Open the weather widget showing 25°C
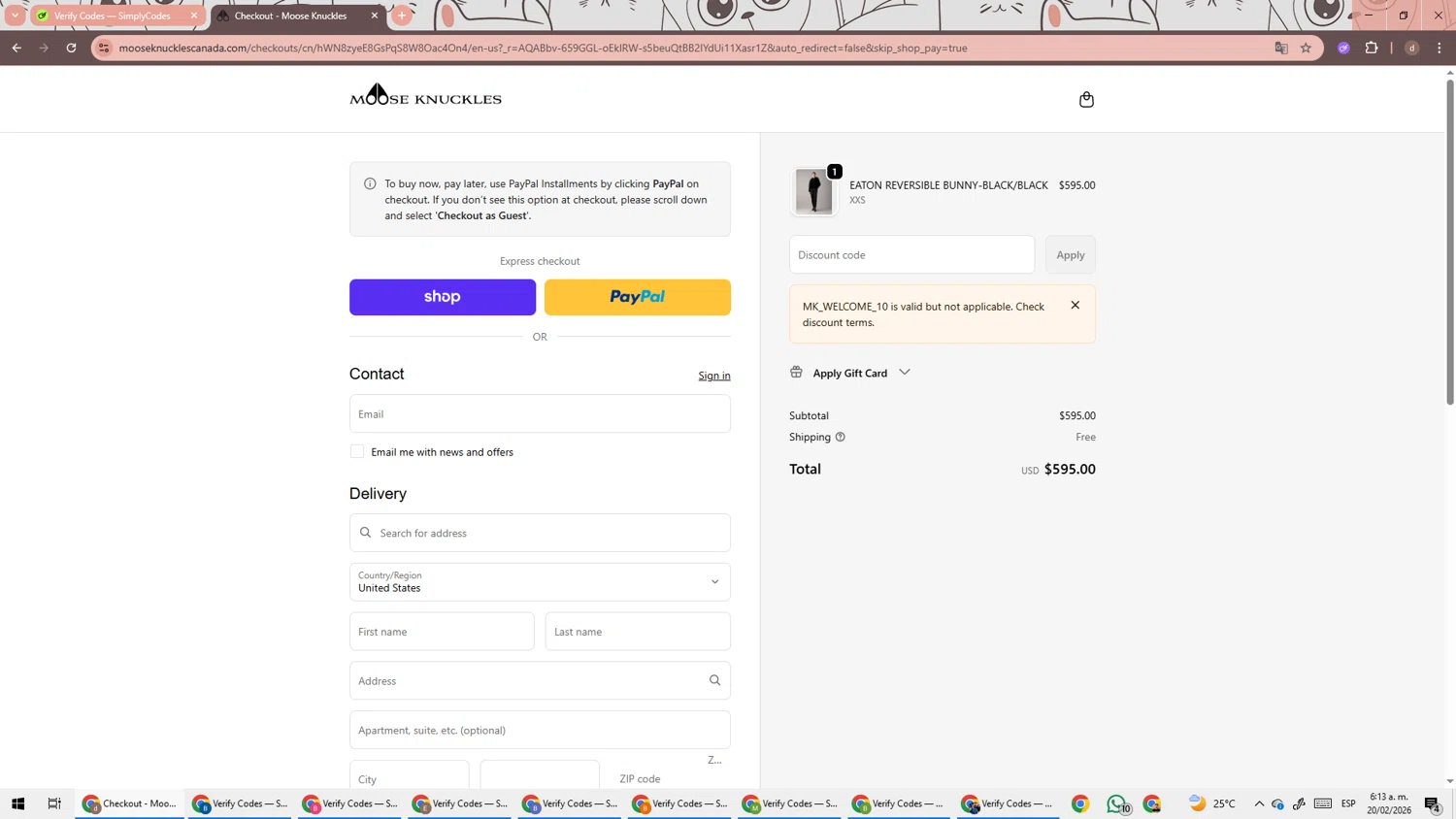The height and width of the screenshot is (819, 1456). pyautogui.click(x=1212, y=803)
